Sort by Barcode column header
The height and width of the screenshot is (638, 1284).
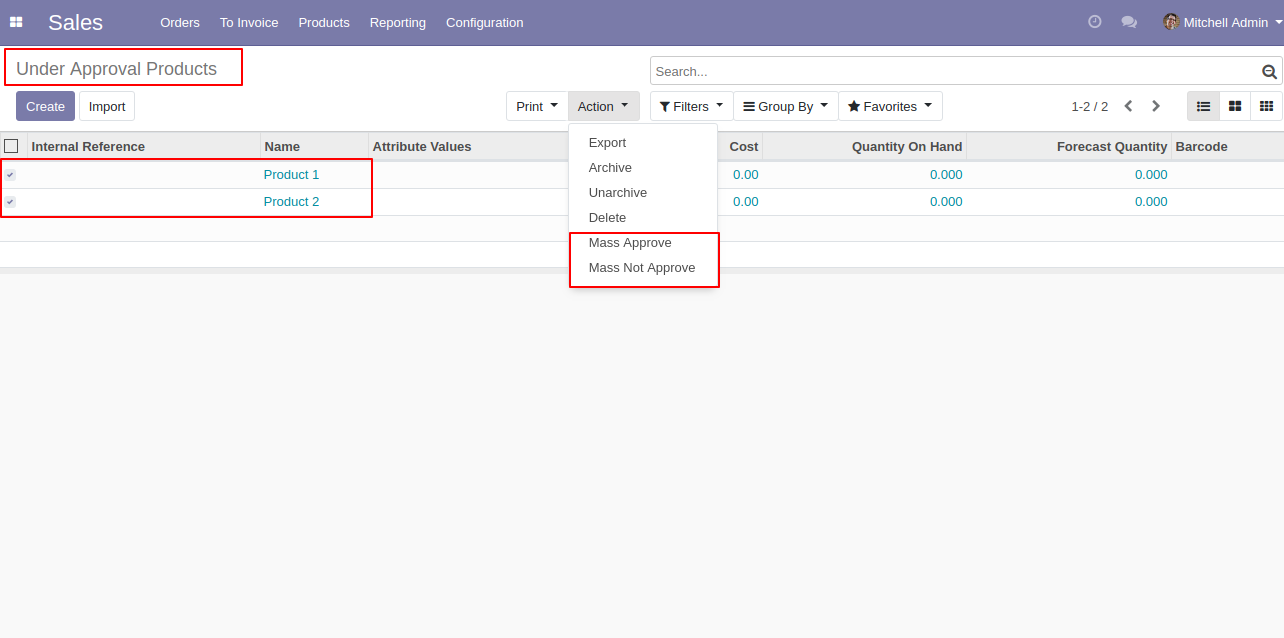tap(1227, 146)
